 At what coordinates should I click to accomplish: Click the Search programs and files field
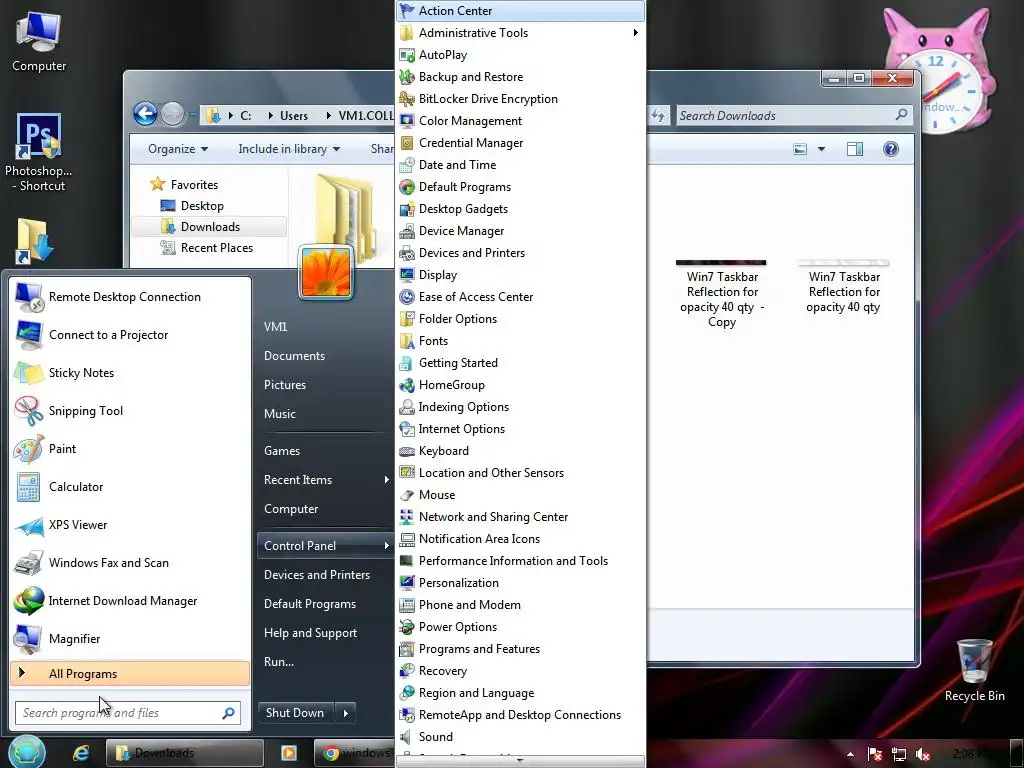click(127, 712)
